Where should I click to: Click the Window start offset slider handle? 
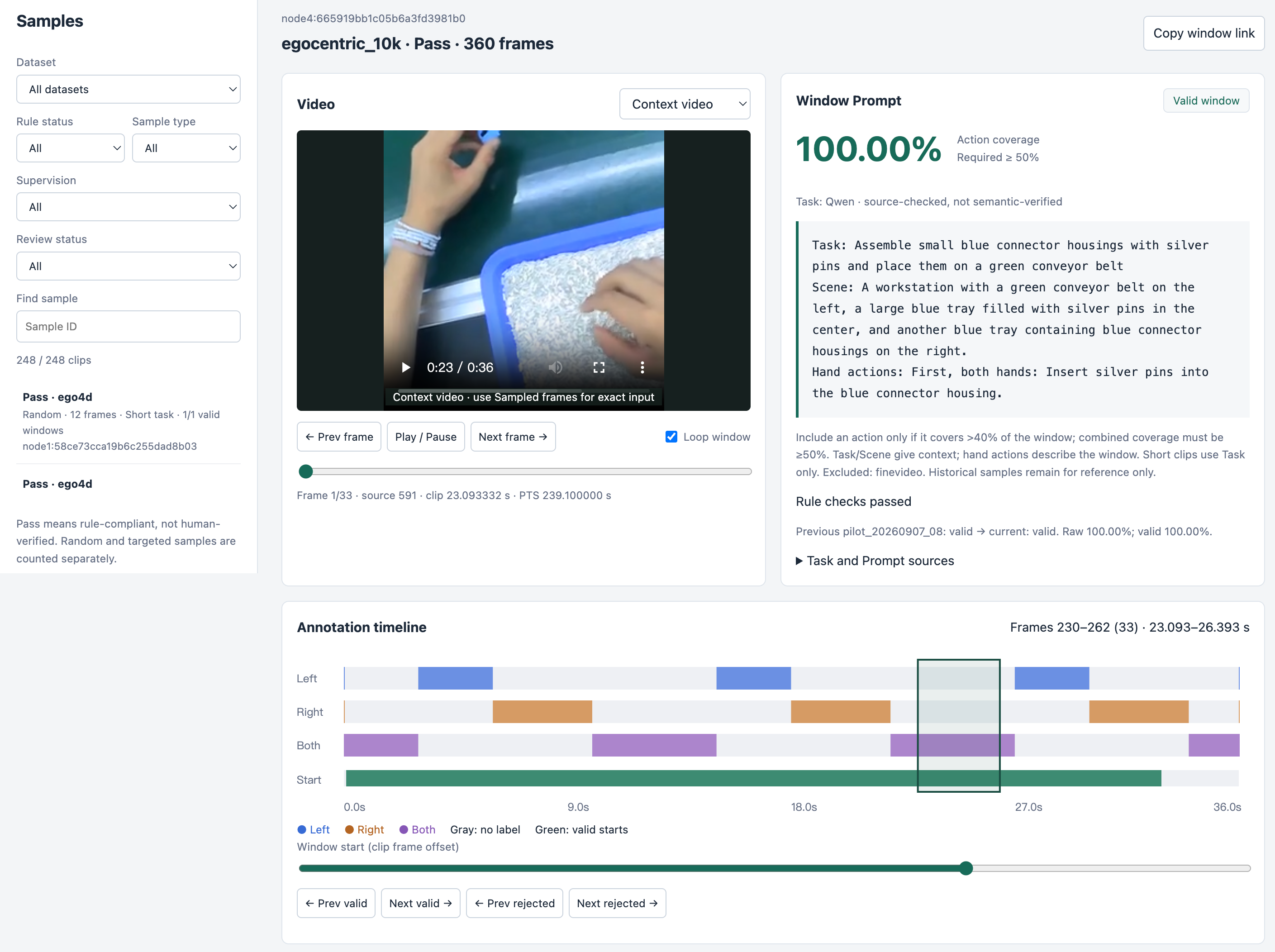point(966,868)
